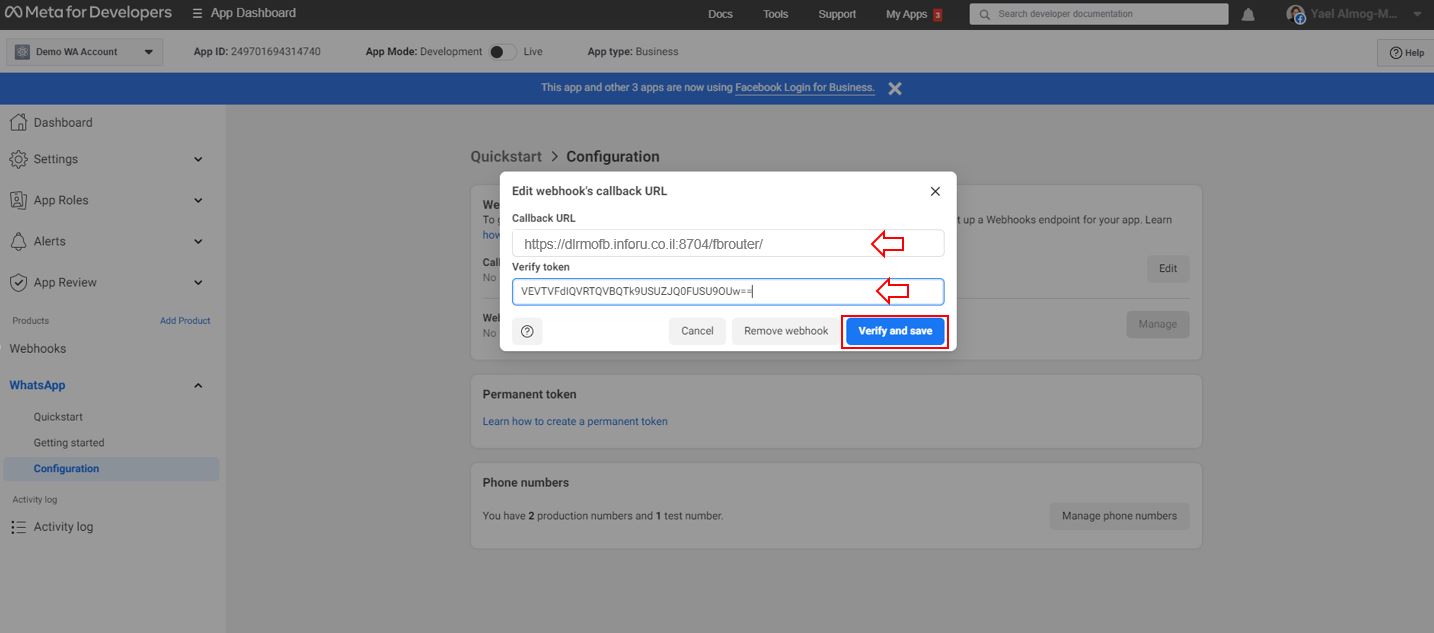The width and height of the screenshot is (1434, 633).
Task: Click the hamburger menu icon next to App Dashboard
Action: 197,14
